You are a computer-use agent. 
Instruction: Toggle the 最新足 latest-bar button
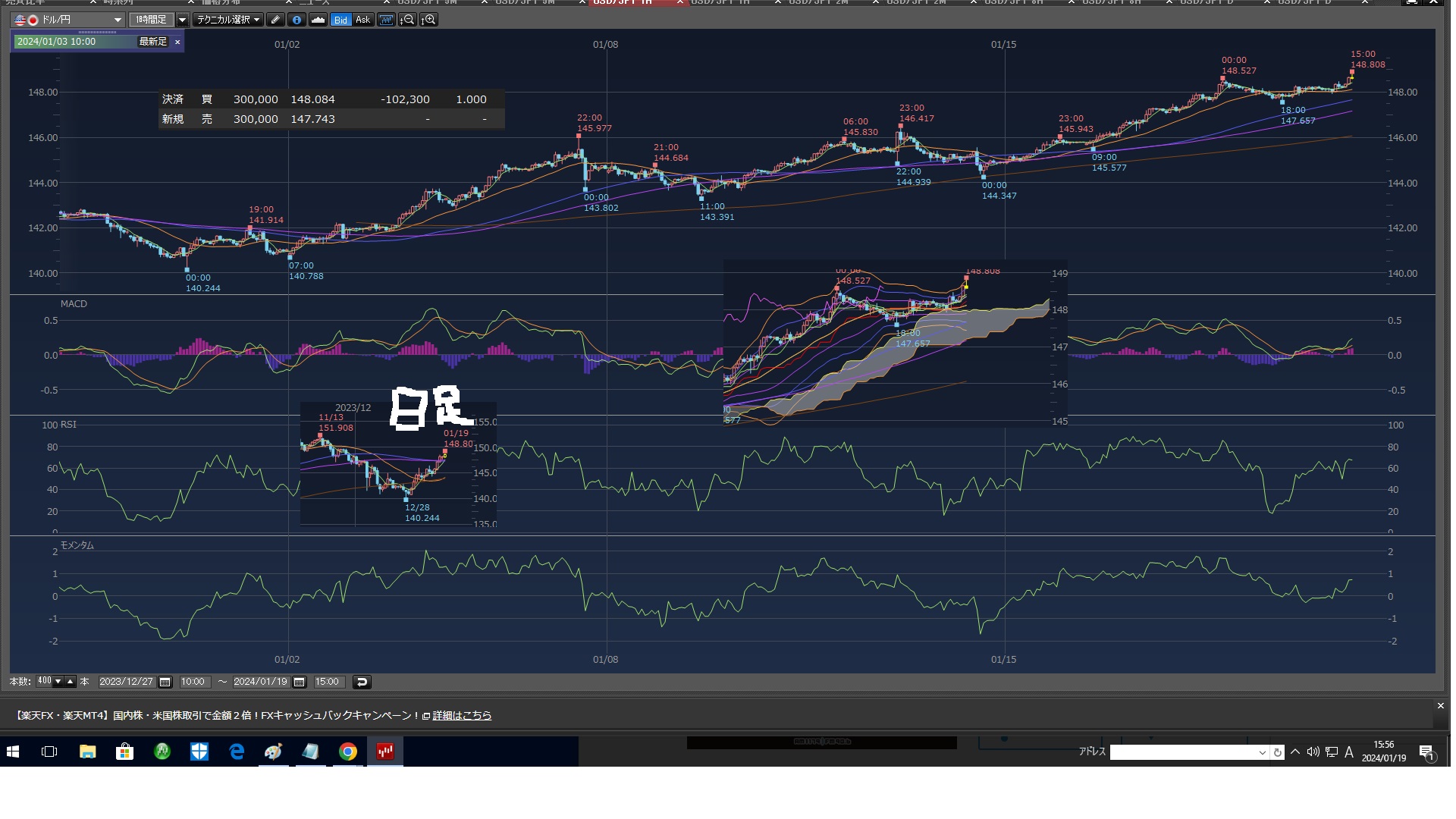click(x=152, y=42)
